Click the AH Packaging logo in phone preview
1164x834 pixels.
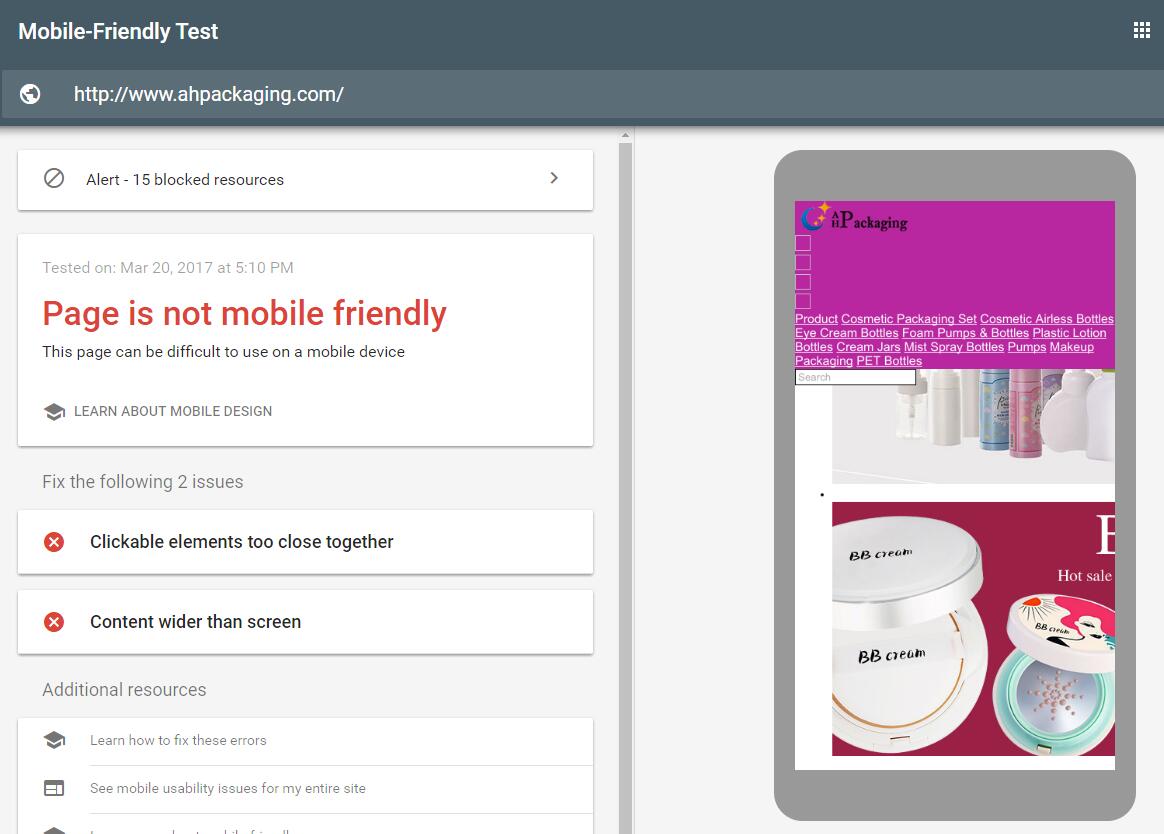pos(854,217)
